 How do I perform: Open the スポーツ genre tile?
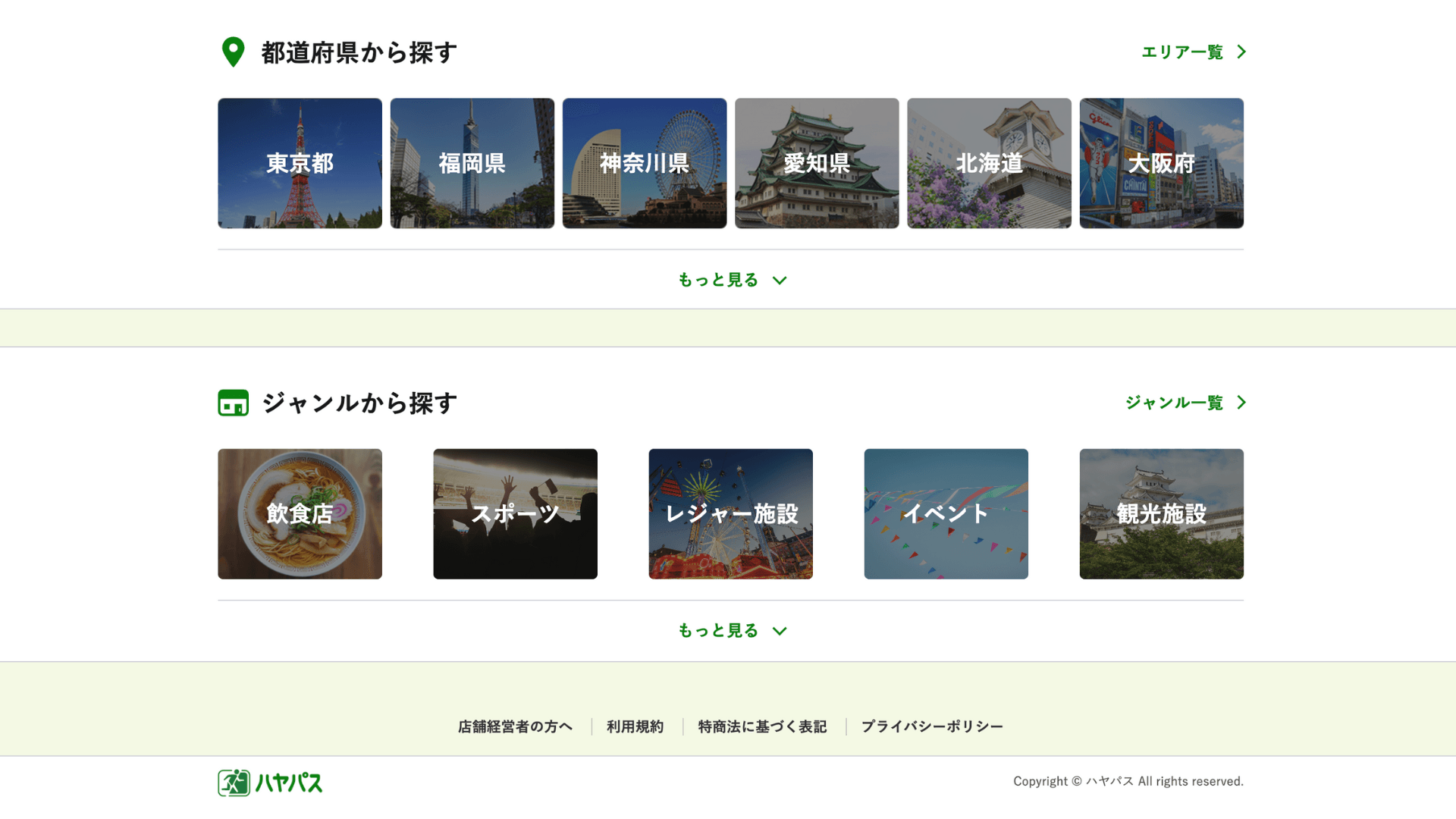coord(515,514)
